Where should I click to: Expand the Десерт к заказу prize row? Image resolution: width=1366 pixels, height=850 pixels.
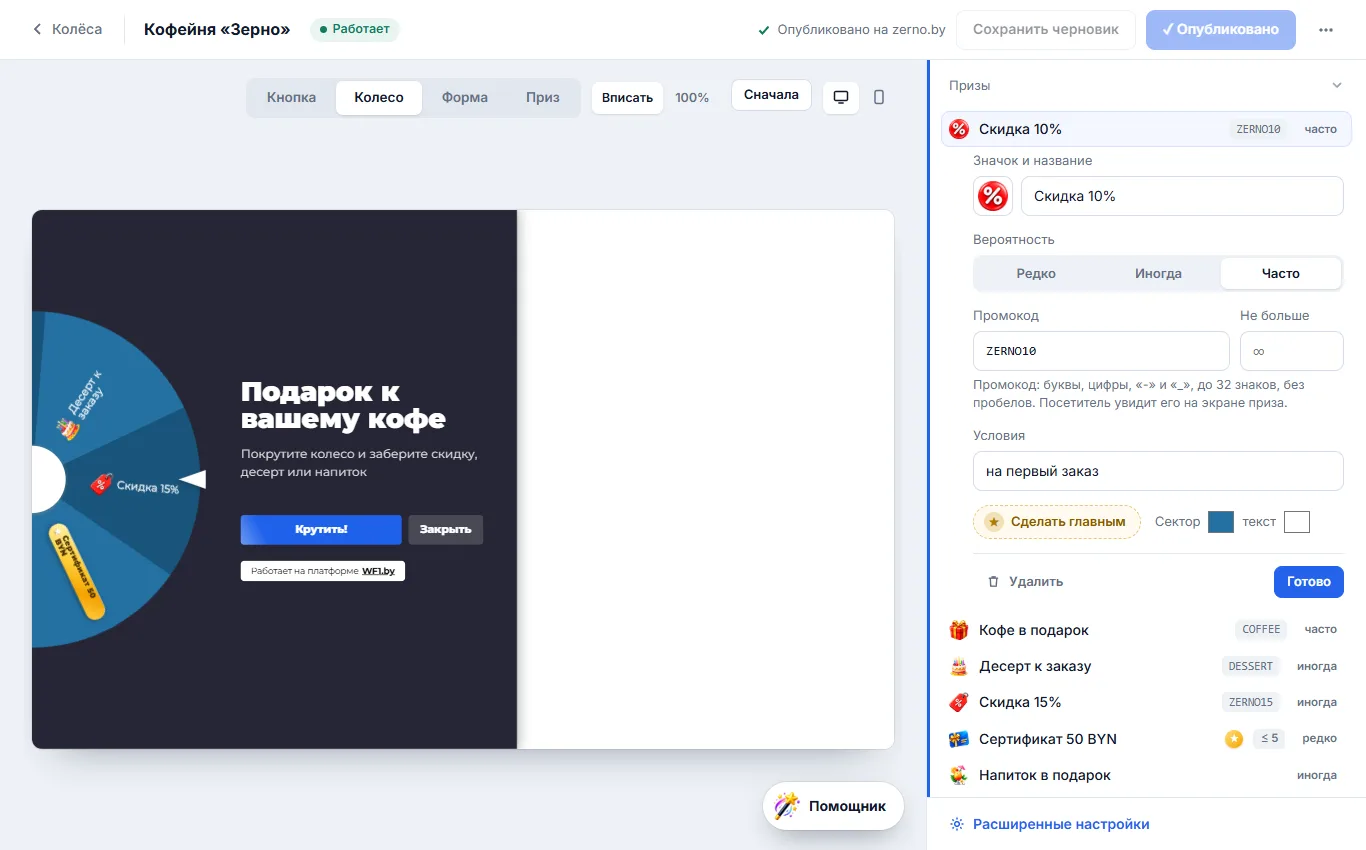coord(1146,666)
